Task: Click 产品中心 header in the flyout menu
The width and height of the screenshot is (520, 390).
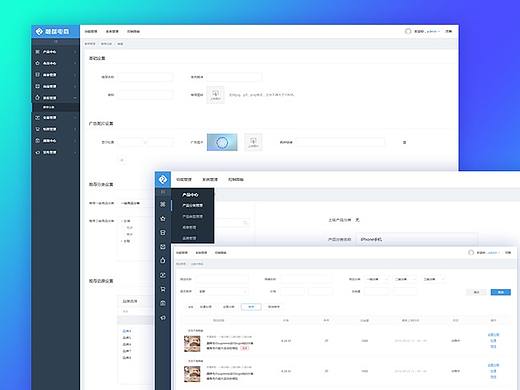Action: (190, 195)
